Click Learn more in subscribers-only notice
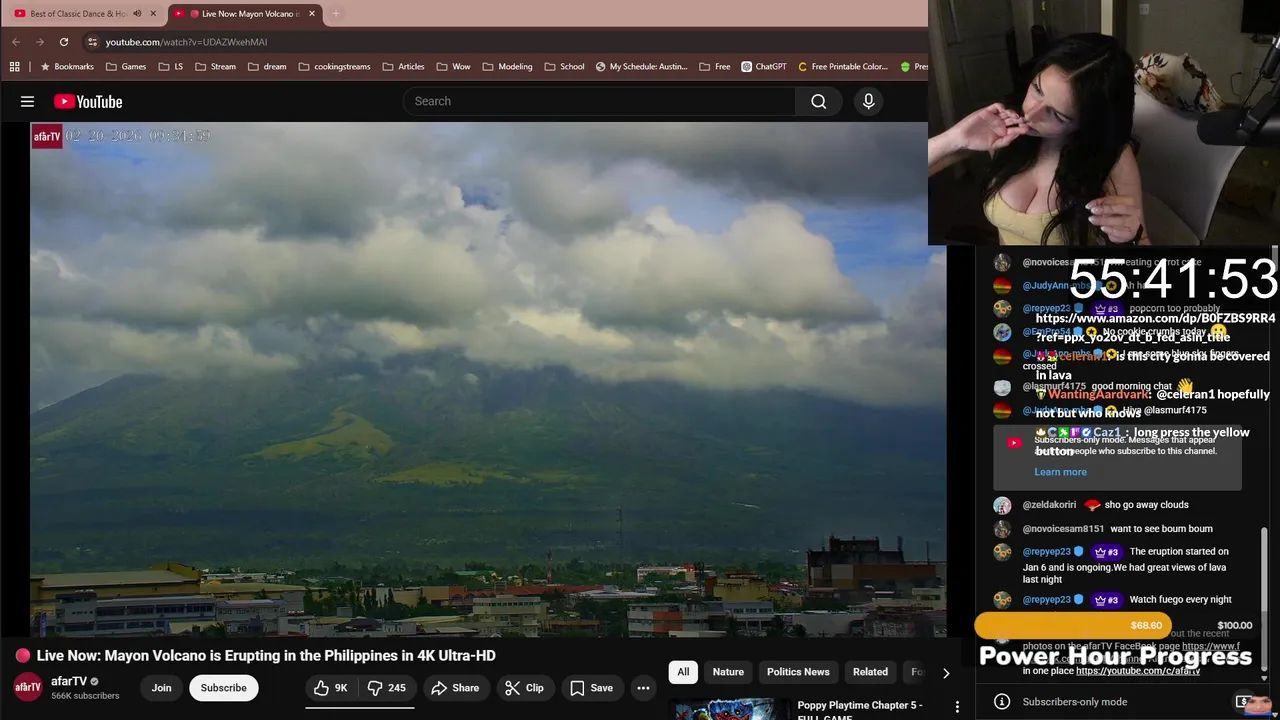Image resolution: width=1280 pixels, height=720 pixels. 1060,472
